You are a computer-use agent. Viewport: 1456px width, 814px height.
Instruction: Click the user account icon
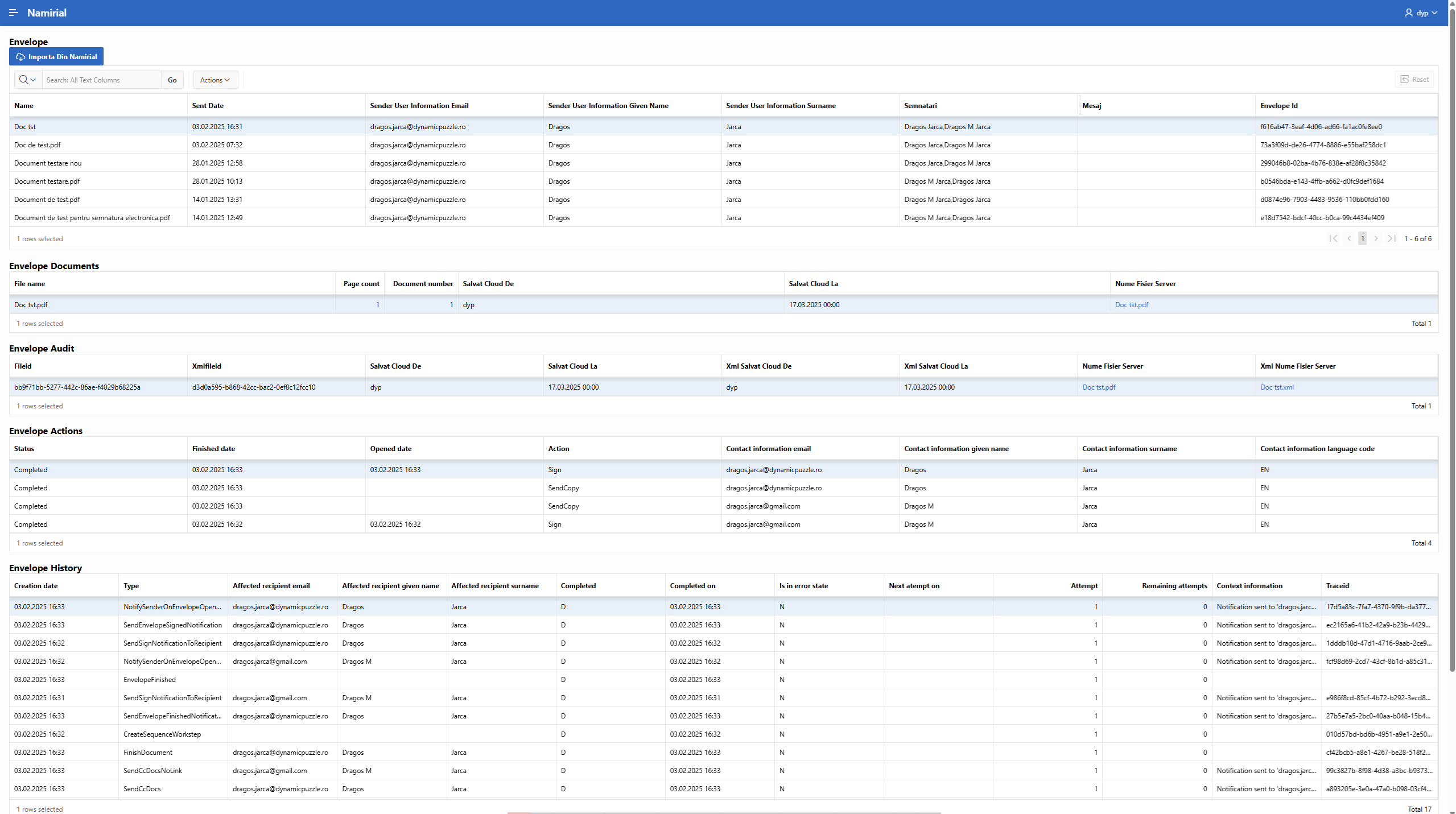click(1408, 13)
